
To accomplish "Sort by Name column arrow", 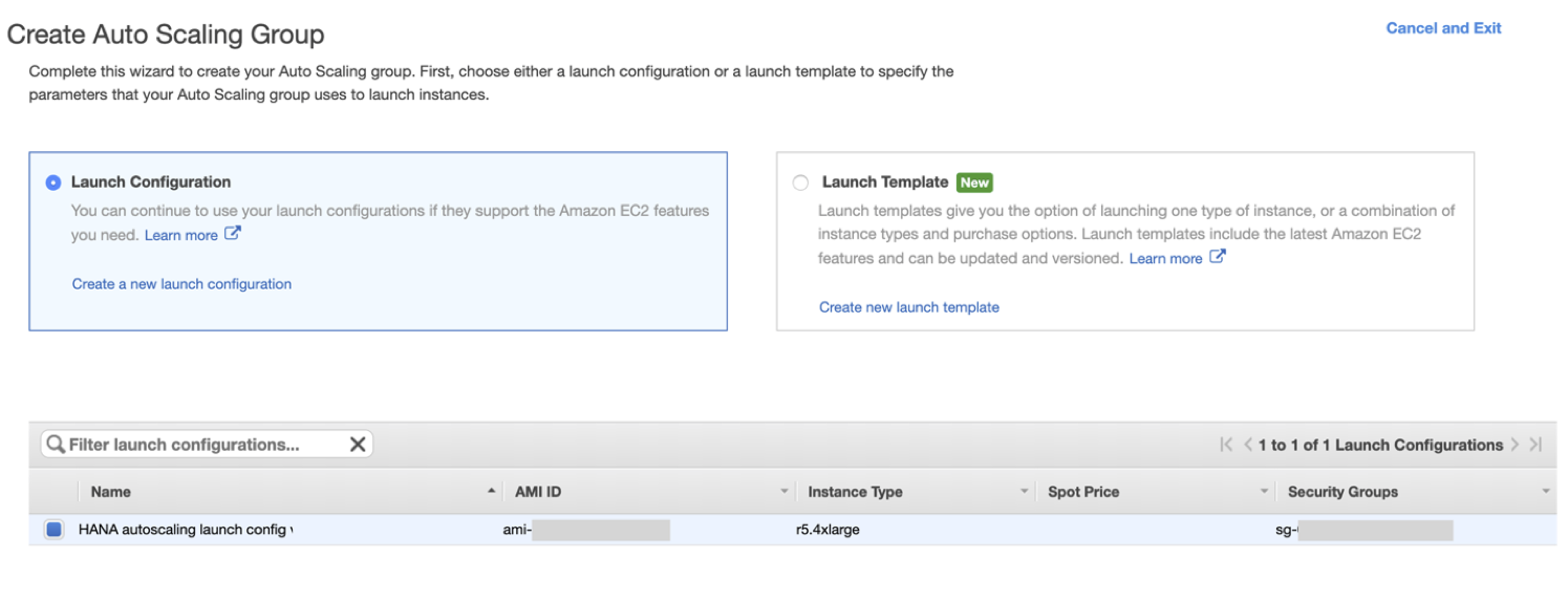I will 491,491.
